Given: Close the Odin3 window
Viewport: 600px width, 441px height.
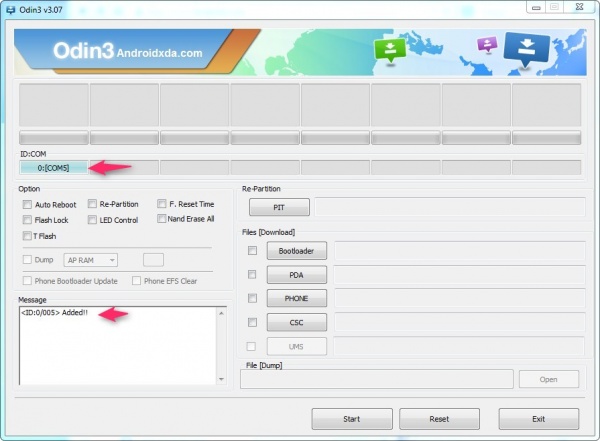Looking at the screenshot, I should (x=579, y=7).
